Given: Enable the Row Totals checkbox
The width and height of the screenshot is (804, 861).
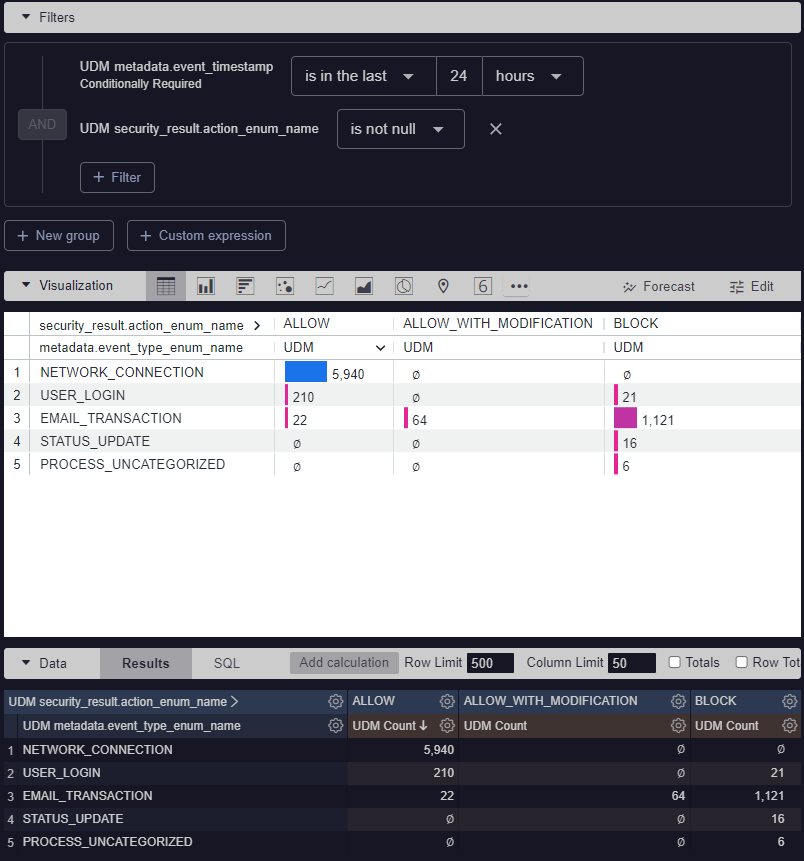Looking at the screenshot, I should (740, 662).
